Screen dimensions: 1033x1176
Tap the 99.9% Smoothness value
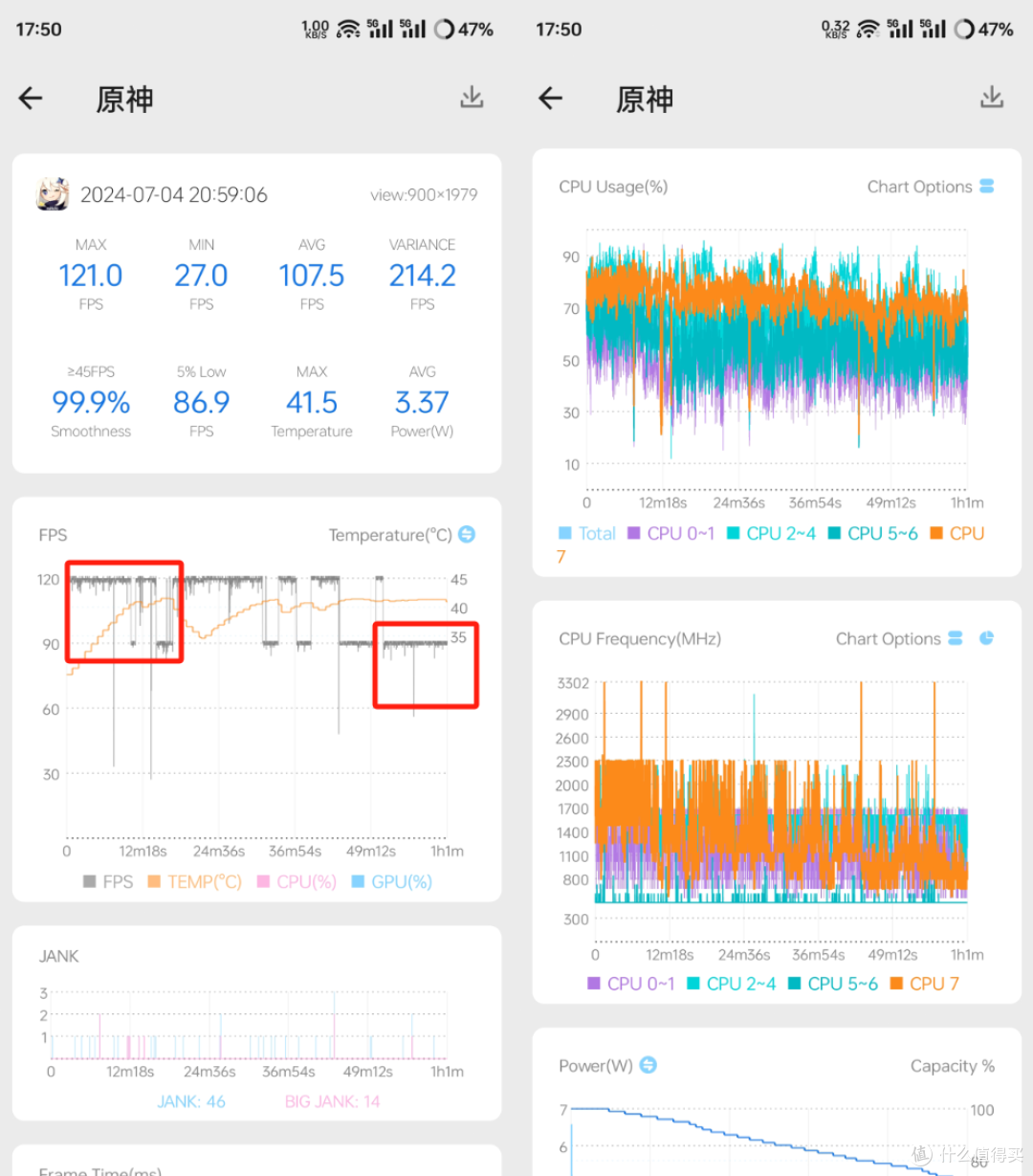click(91, 402)
